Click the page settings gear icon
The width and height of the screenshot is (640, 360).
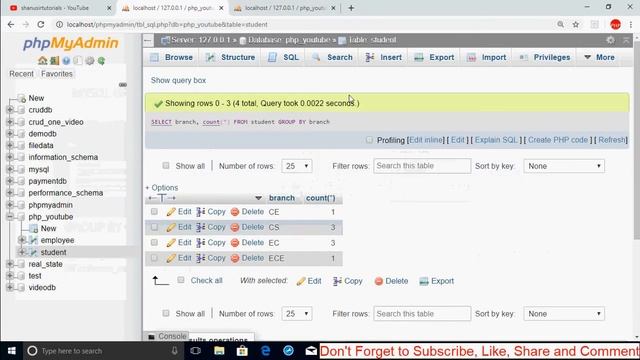(x=610, y=40)
